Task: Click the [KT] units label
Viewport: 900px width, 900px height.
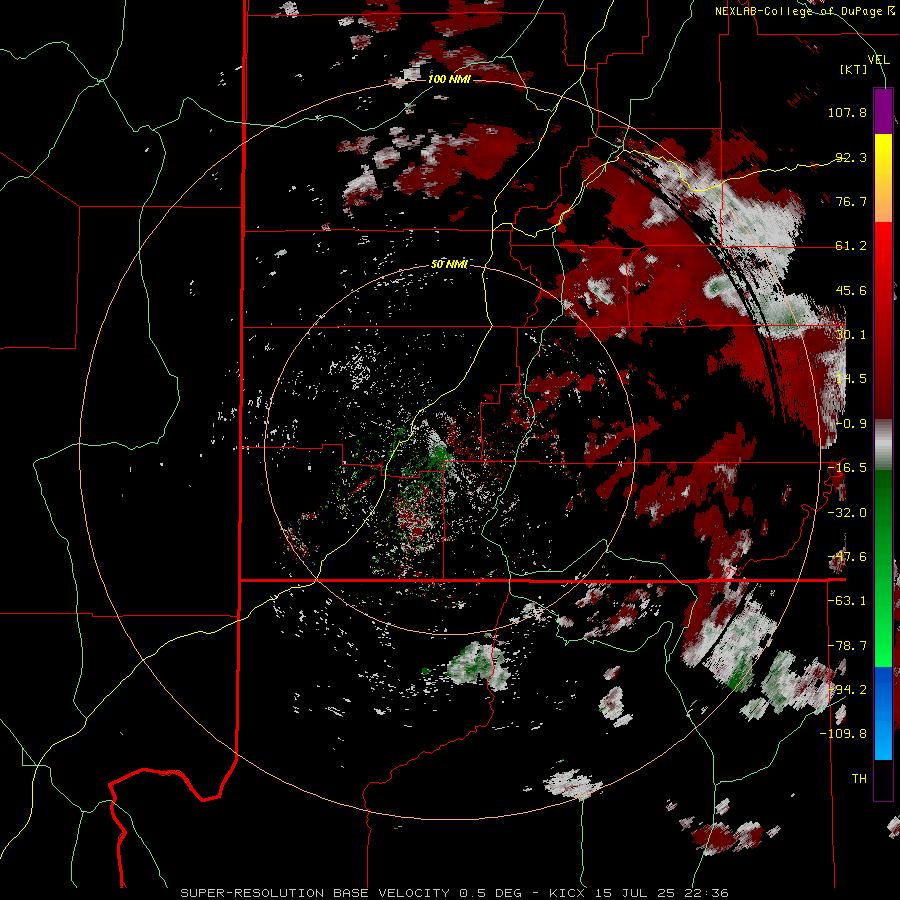Action: 854,70
